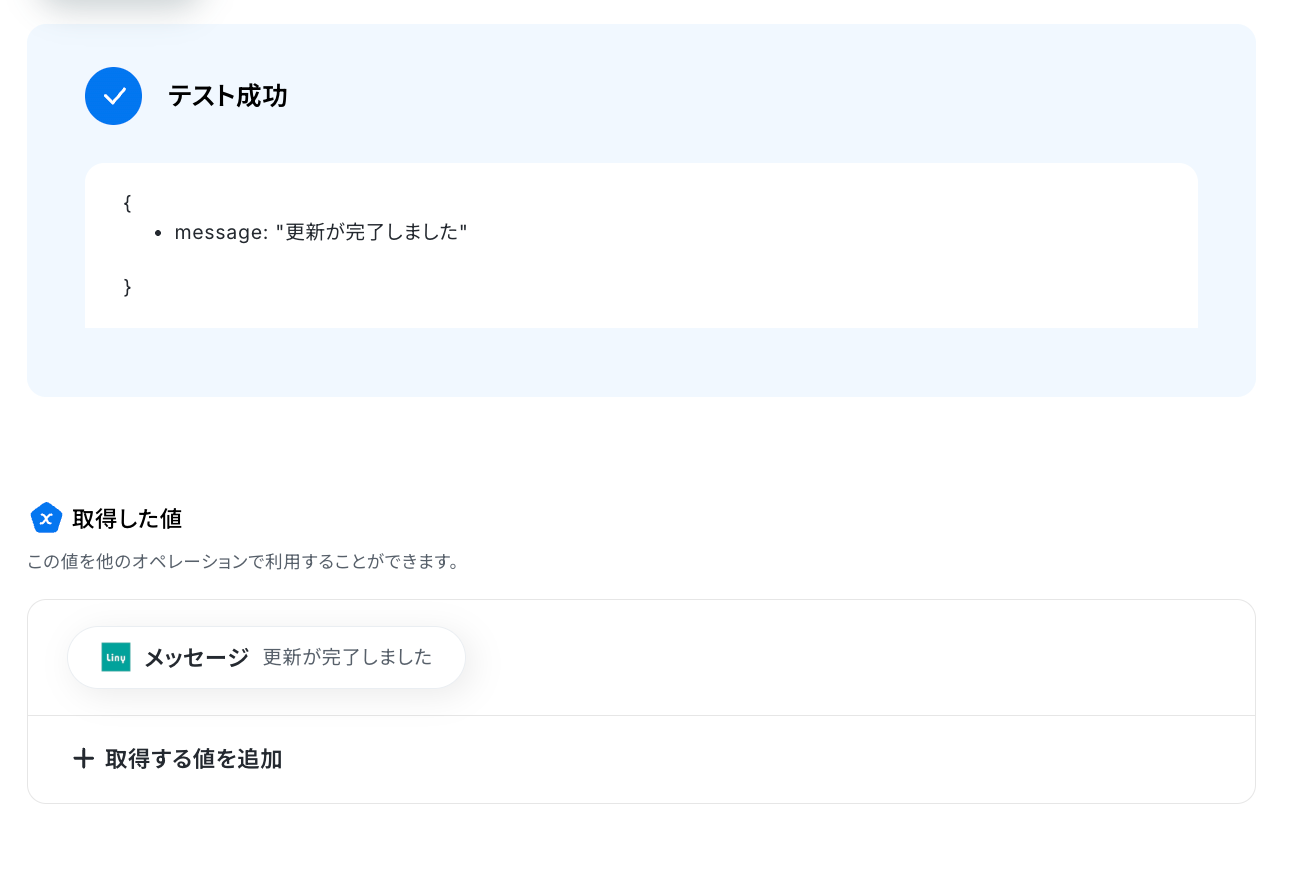The width and height of the screenshot is (1292, 878).
Task: Click 更新が完了しました inside the pill
Action: click(347, 657)
